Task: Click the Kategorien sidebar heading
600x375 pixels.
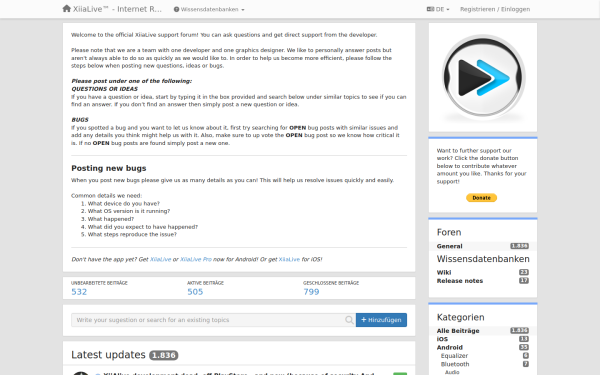Action: click(460, 317)
